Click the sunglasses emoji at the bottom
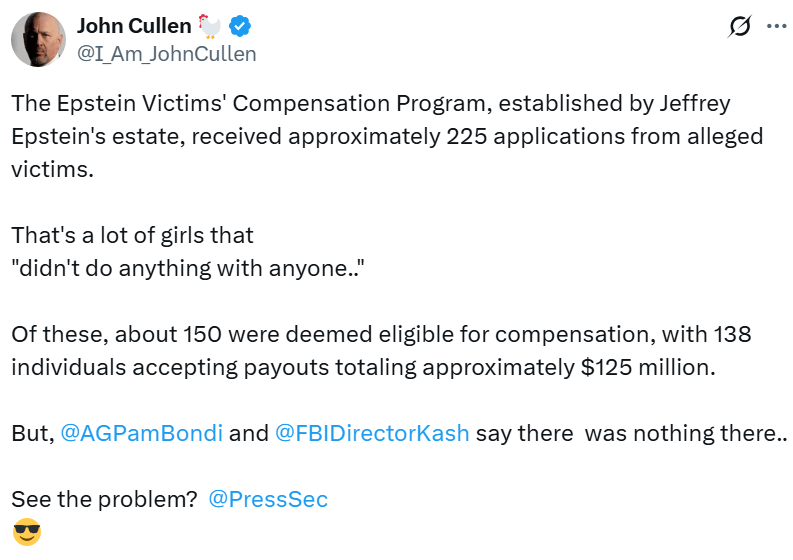 (27, 532)
